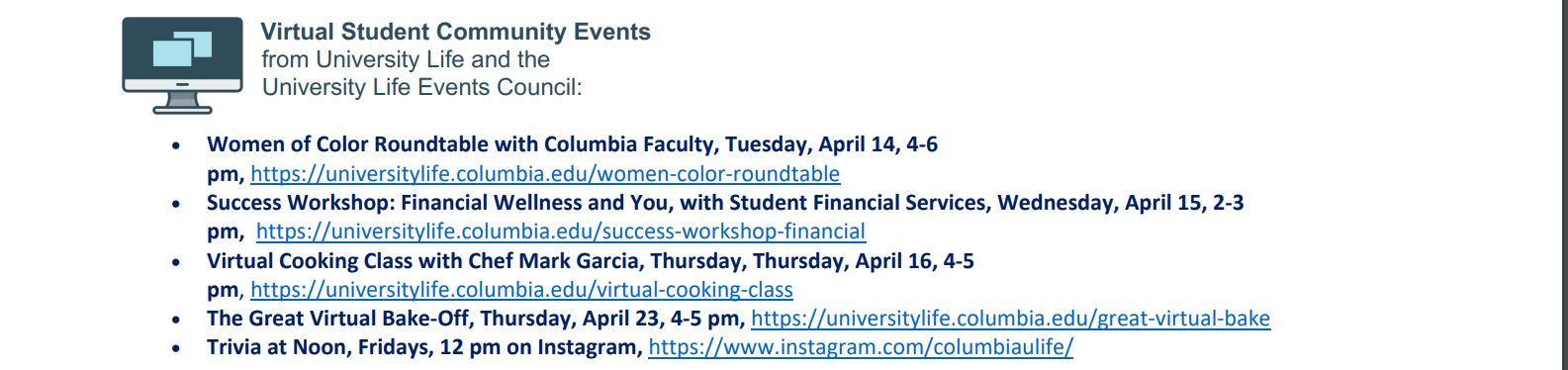The image size is (1568, 370).
Task: Open the Instagram columbiaulife link
Action: coord(861,347)
